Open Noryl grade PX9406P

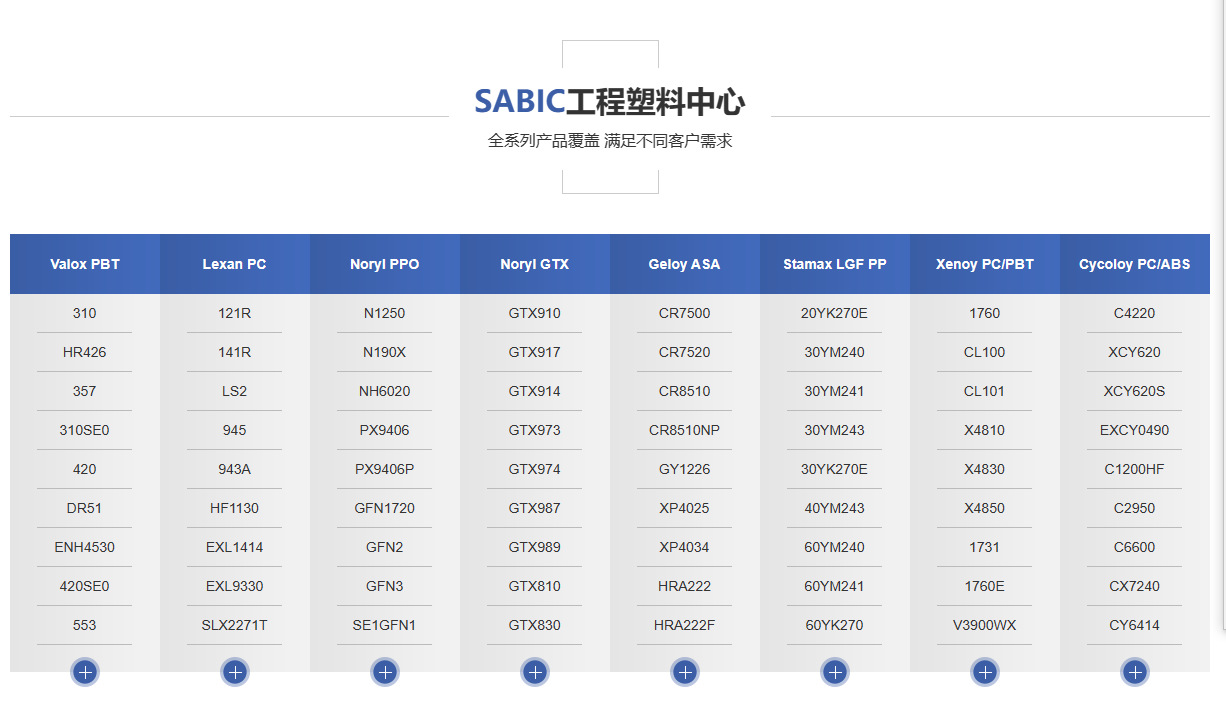[x=385, y=469]
